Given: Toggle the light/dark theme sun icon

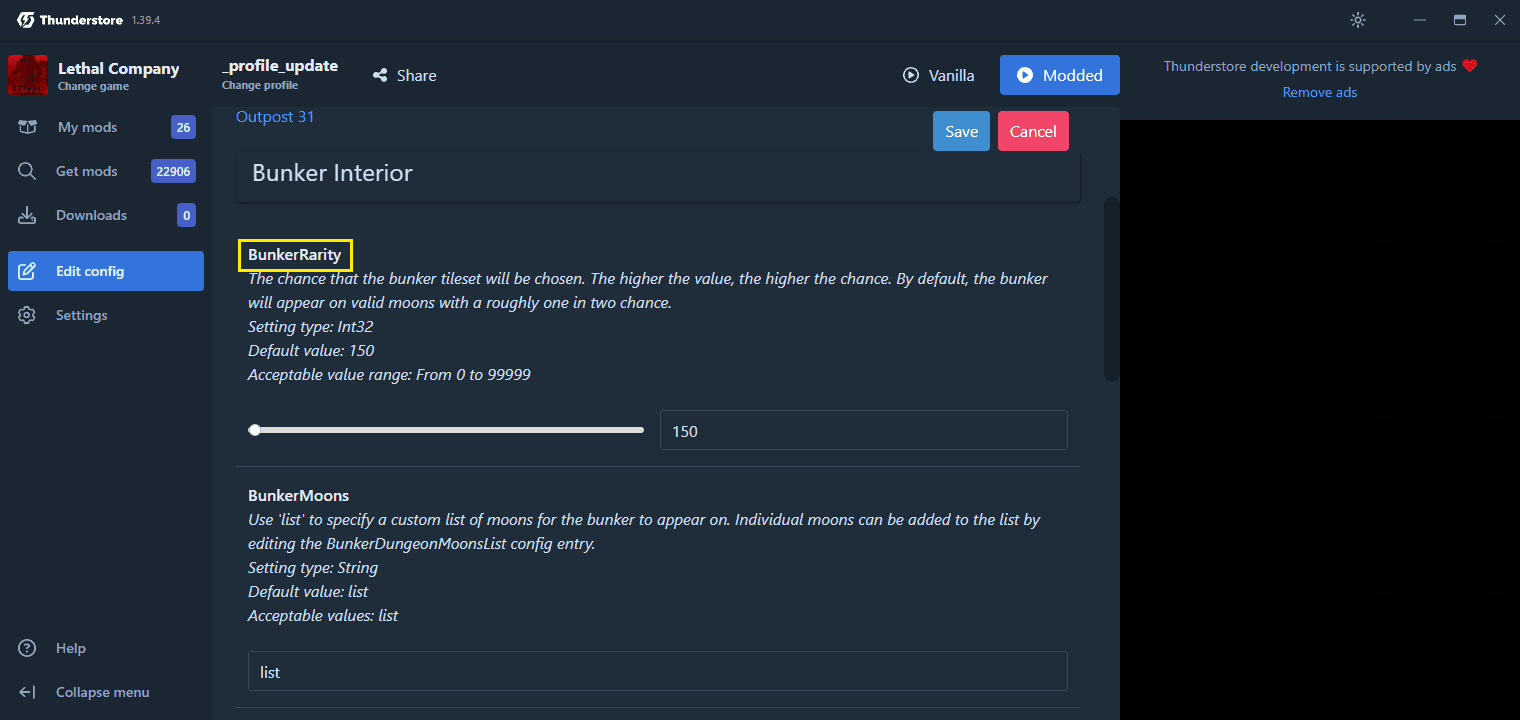Looking at the screenshot, I should point(1357,20).
